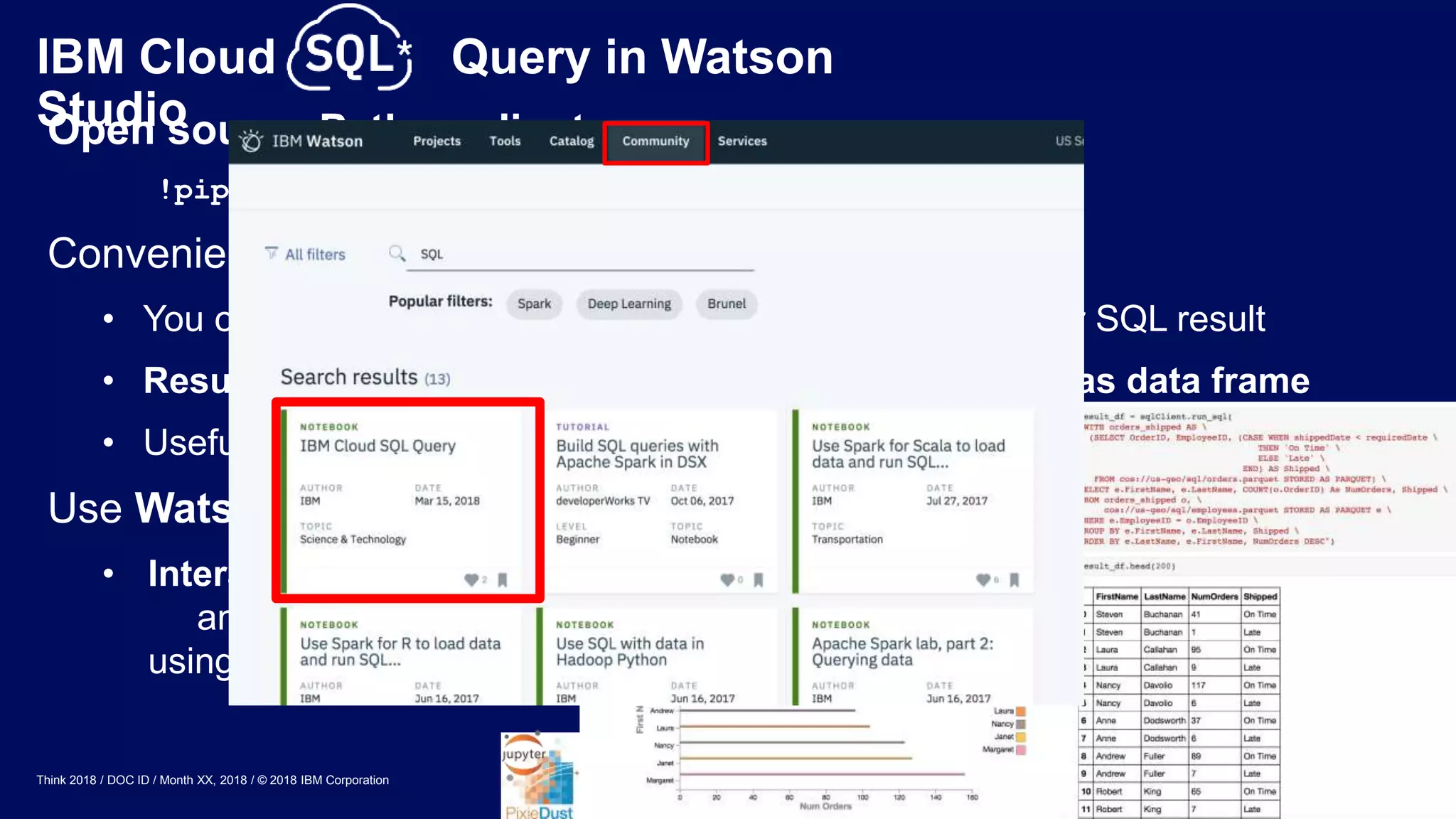Click the search magnifier icon
This screenshot has width=1456, height=819.
coord(397,253)
